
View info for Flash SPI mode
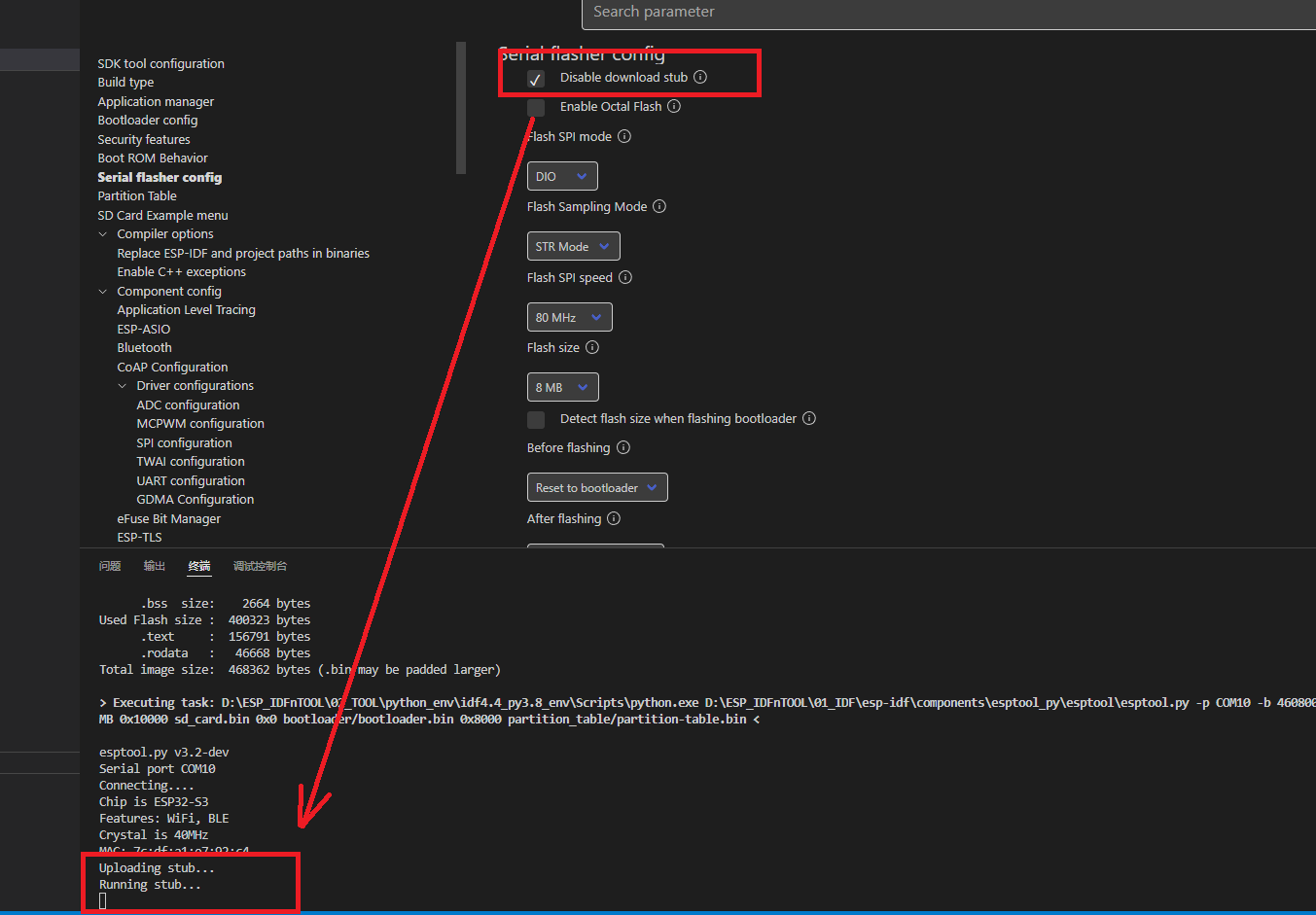(x=622, y=136)
